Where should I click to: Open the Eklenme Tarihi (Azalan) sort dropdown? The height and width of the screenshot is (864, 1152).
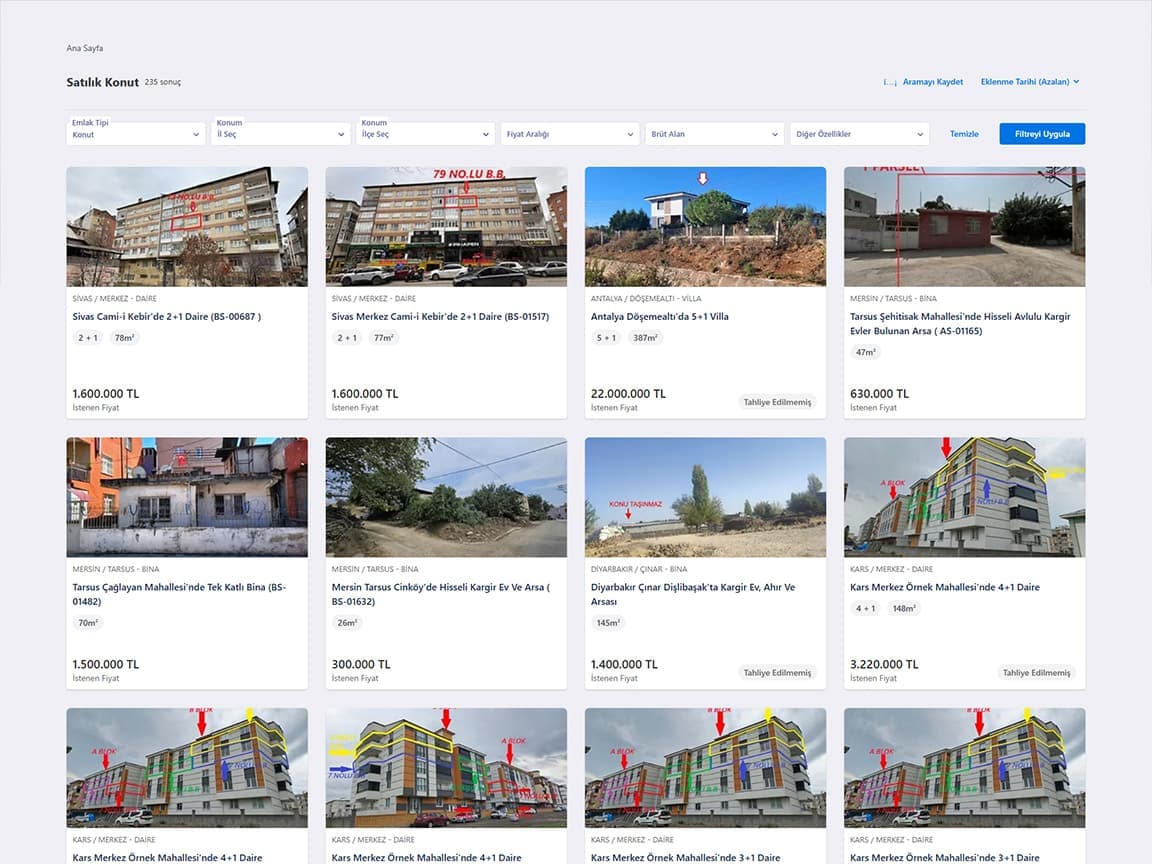[x=1029, y=82]
